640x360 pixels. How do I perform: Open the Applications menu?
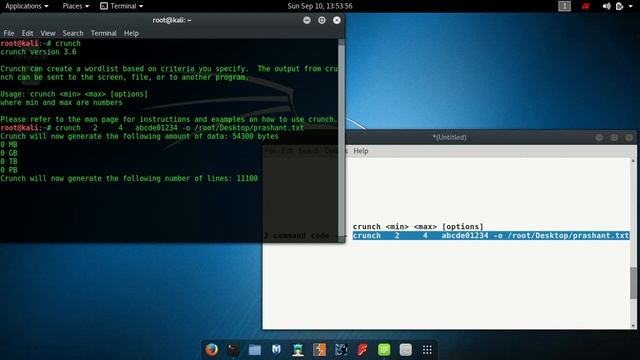[27, 6]
